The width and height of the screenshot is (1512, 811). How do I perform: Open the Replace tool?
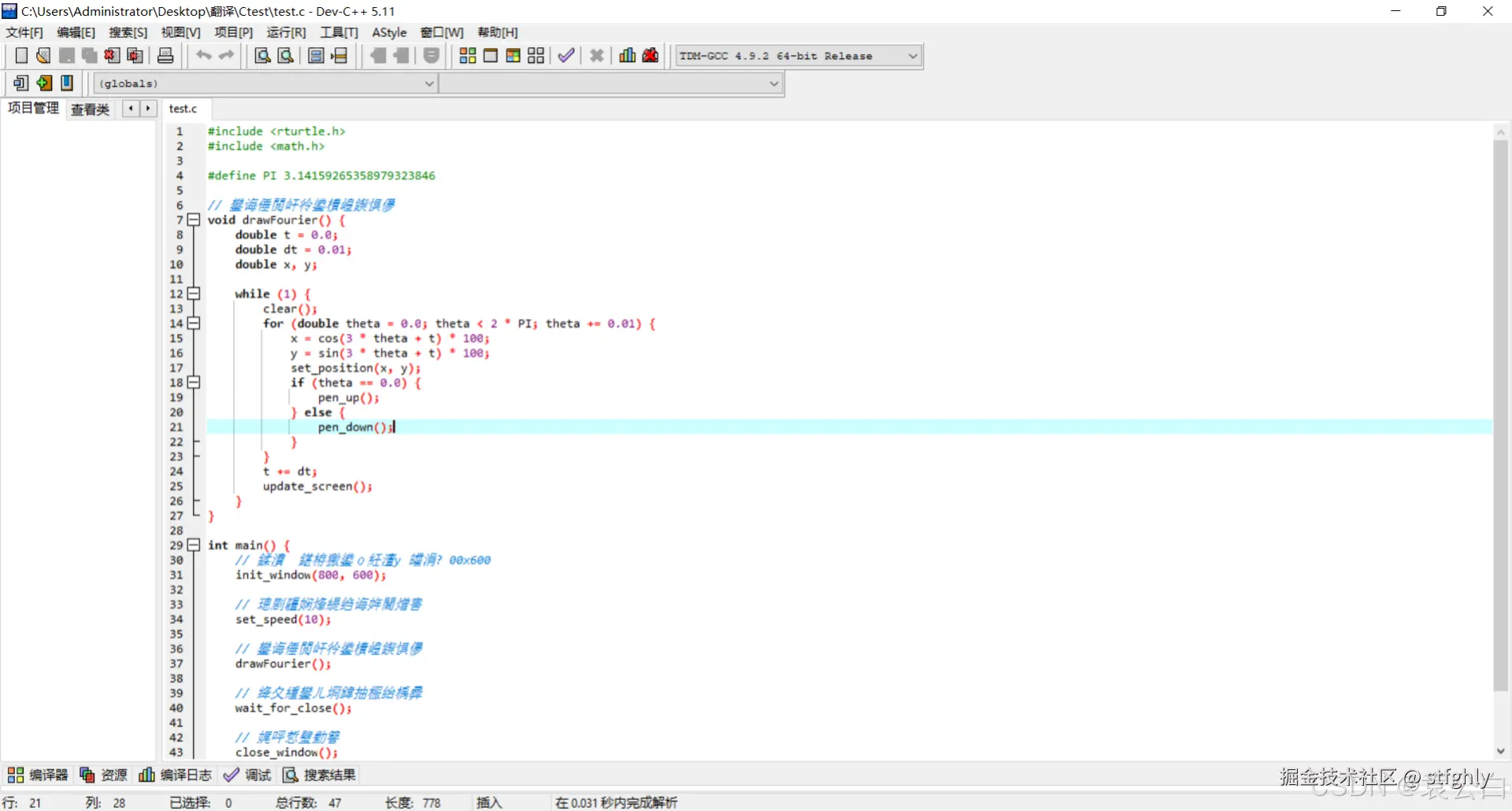pos(286,56)
